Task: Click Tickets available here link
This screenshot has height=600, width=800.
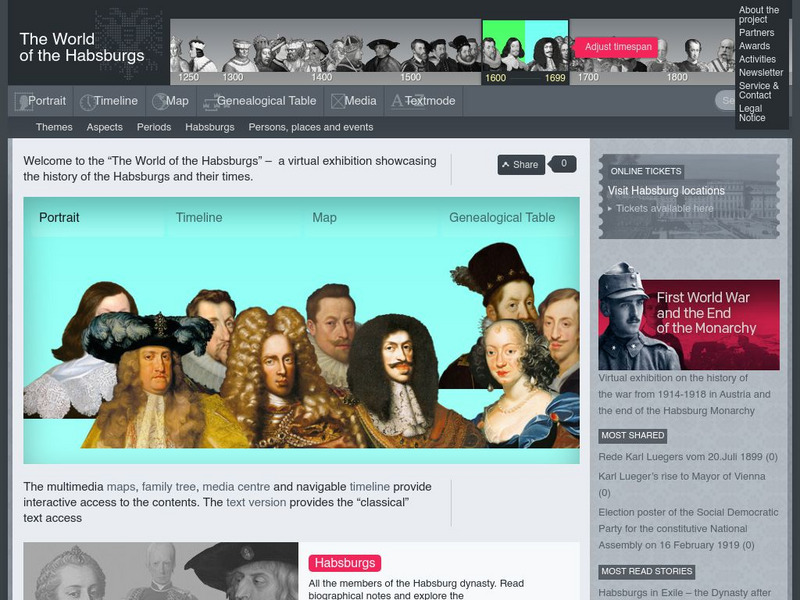Action: [664, 208]
